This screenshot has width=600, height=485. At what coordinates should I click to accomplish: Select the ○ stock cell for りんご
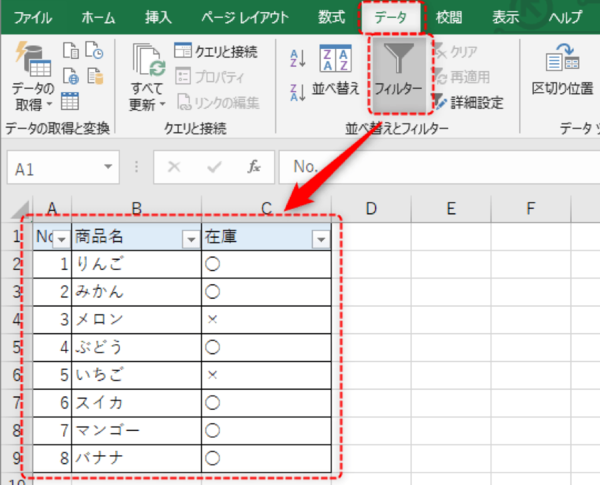coord(266,265)
